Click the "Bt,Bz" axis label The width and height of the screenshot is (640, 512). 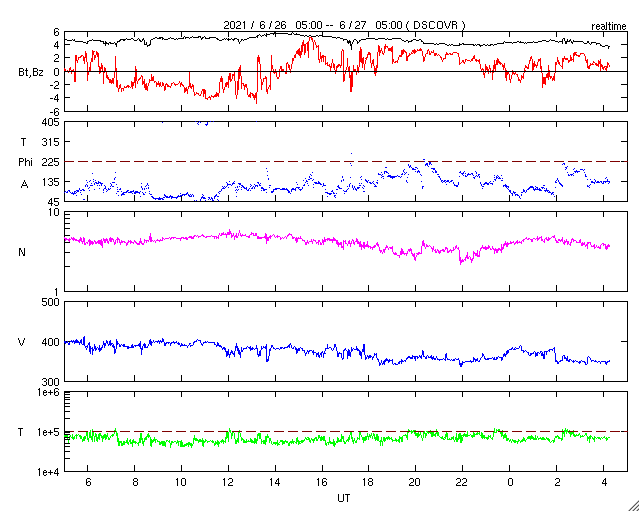(x=31, y=74)
